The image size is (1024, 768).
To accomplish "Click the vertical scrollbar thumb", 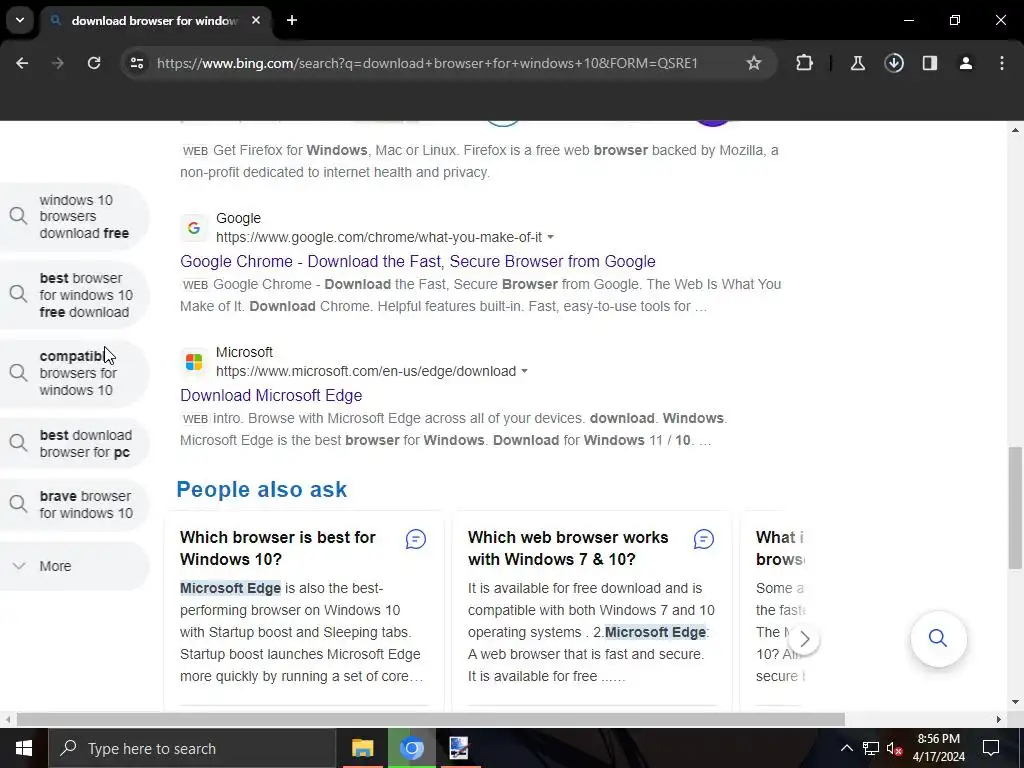I will 1015,507.
